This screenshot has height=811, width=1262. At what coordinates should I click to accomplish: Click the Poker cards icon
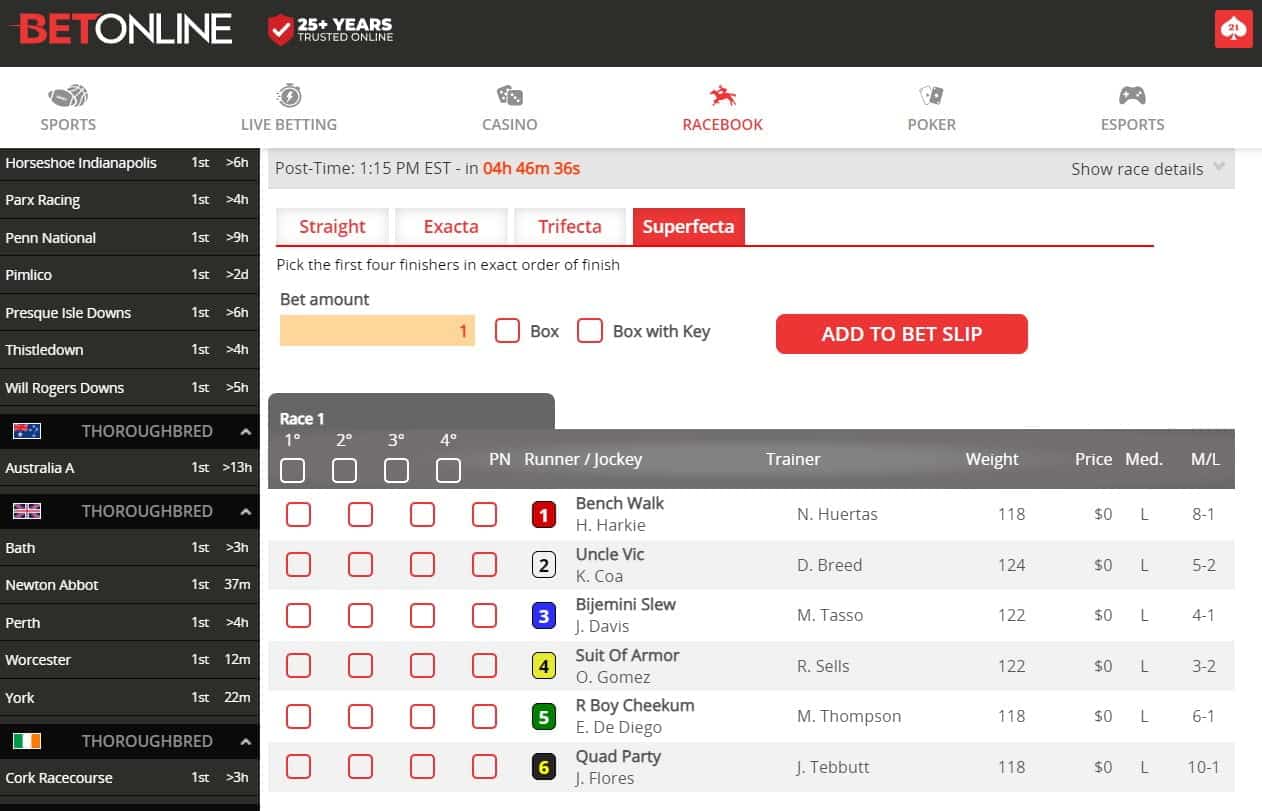coord(932,96)
